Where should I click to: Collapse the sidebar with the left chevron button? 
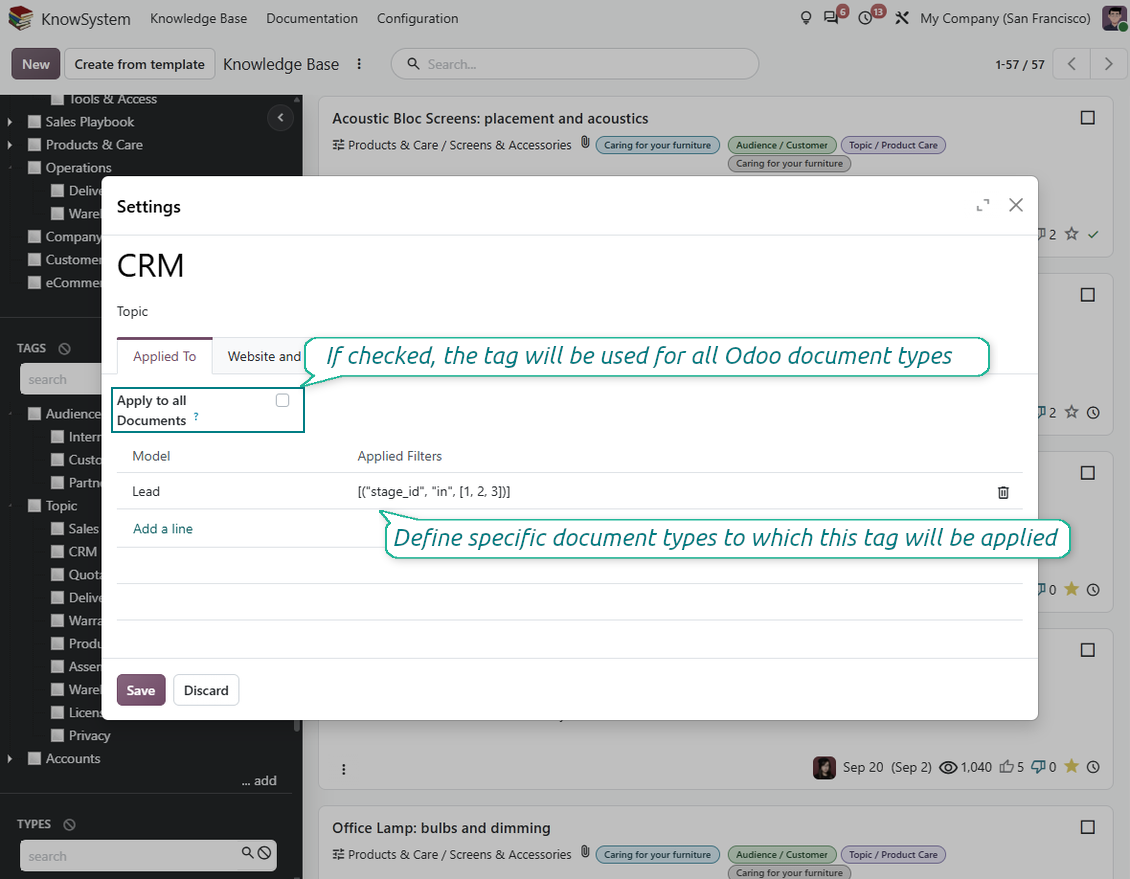[x=280, y=117]
